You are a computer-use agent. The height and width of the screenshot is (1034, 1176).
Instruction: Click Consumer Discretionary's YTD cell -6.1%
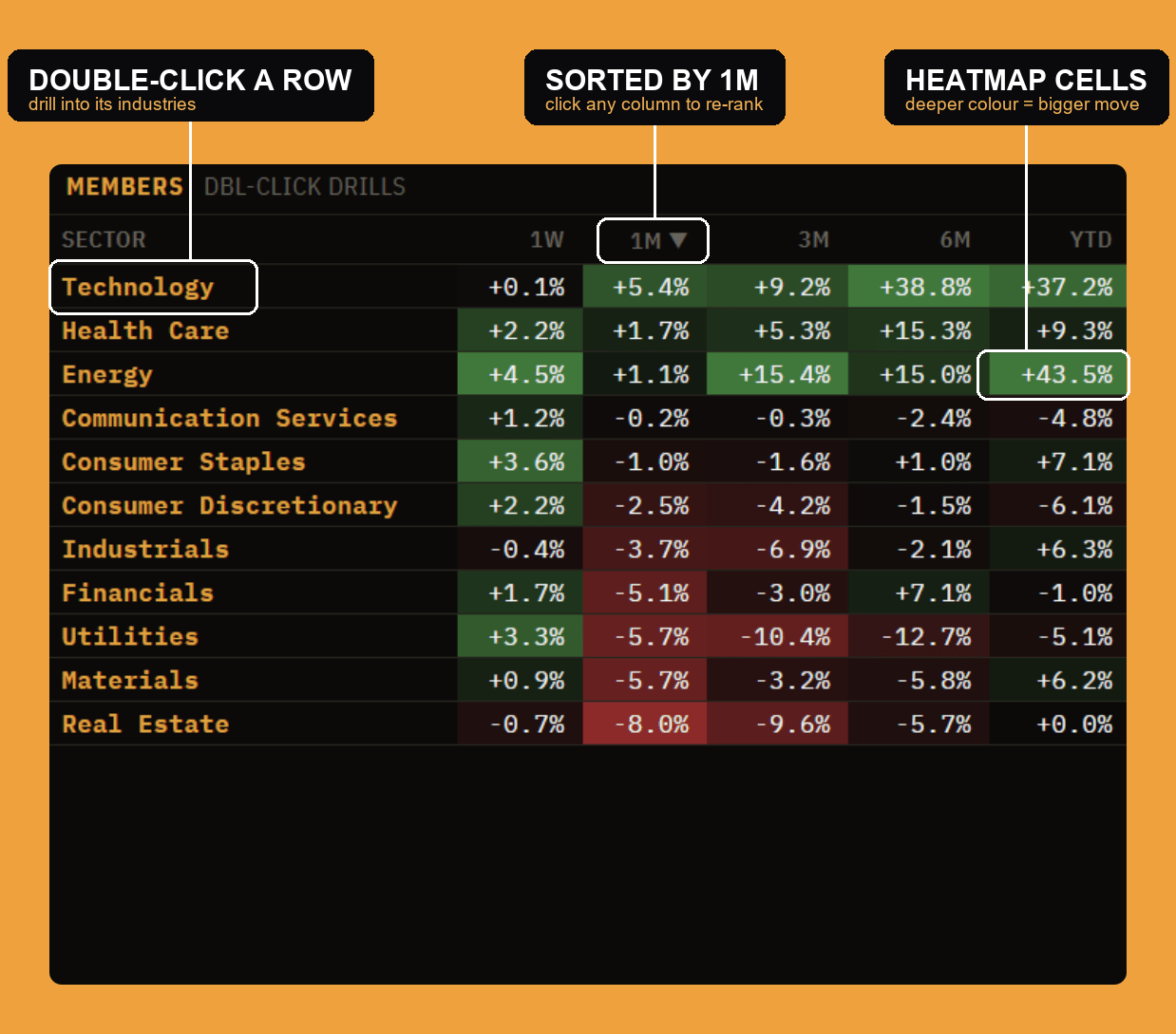click(x=1058, y=505)
